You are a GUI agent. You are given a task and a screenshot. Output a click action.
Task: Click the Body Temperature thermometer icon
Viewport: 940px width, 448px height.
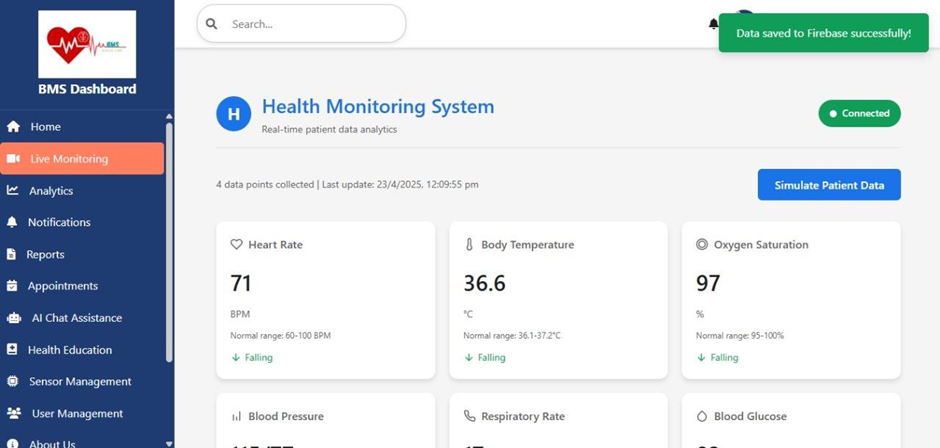469,245
